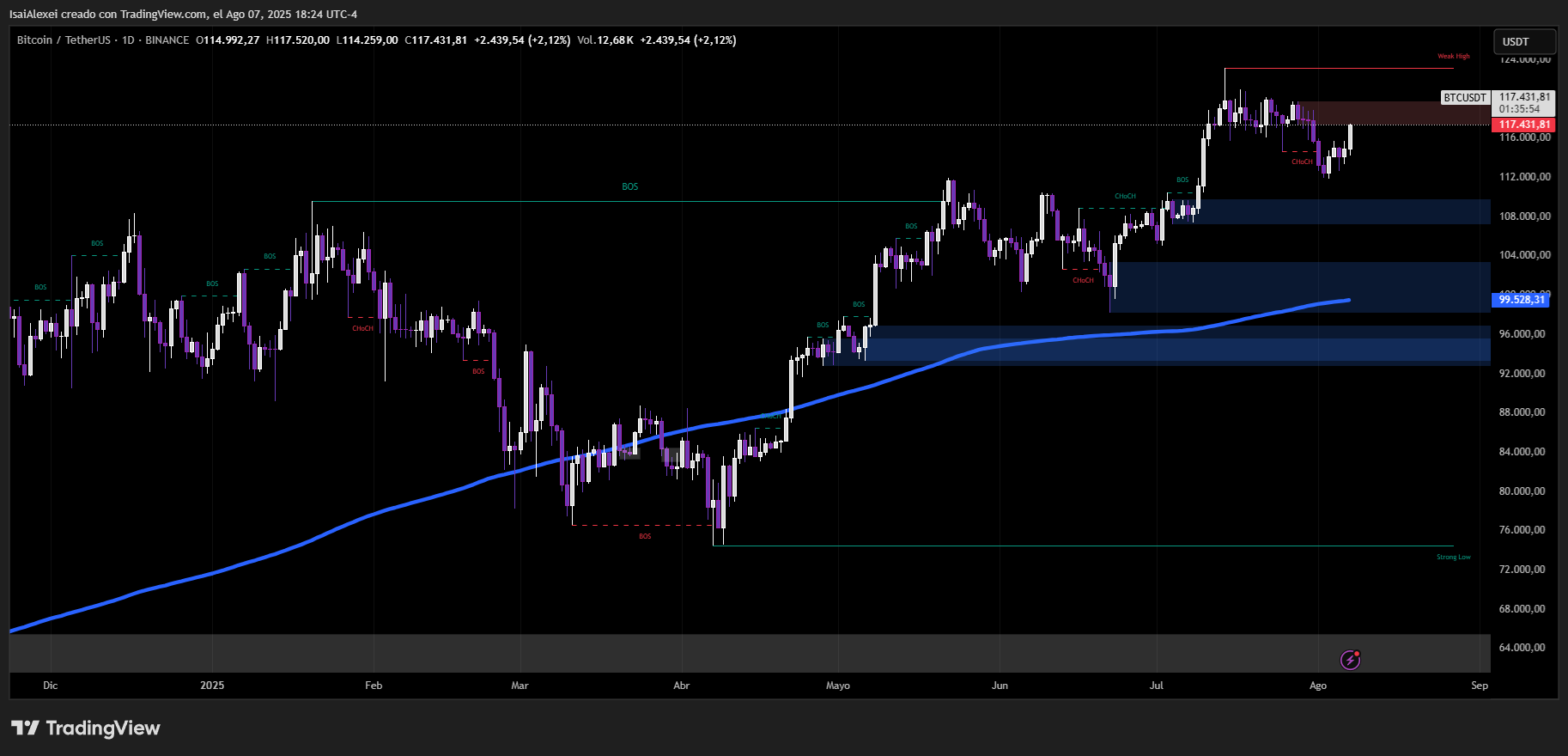Click the Ago label on time axis
The height and width of the screenshot is (756, 1568).
pos(1317,686)
